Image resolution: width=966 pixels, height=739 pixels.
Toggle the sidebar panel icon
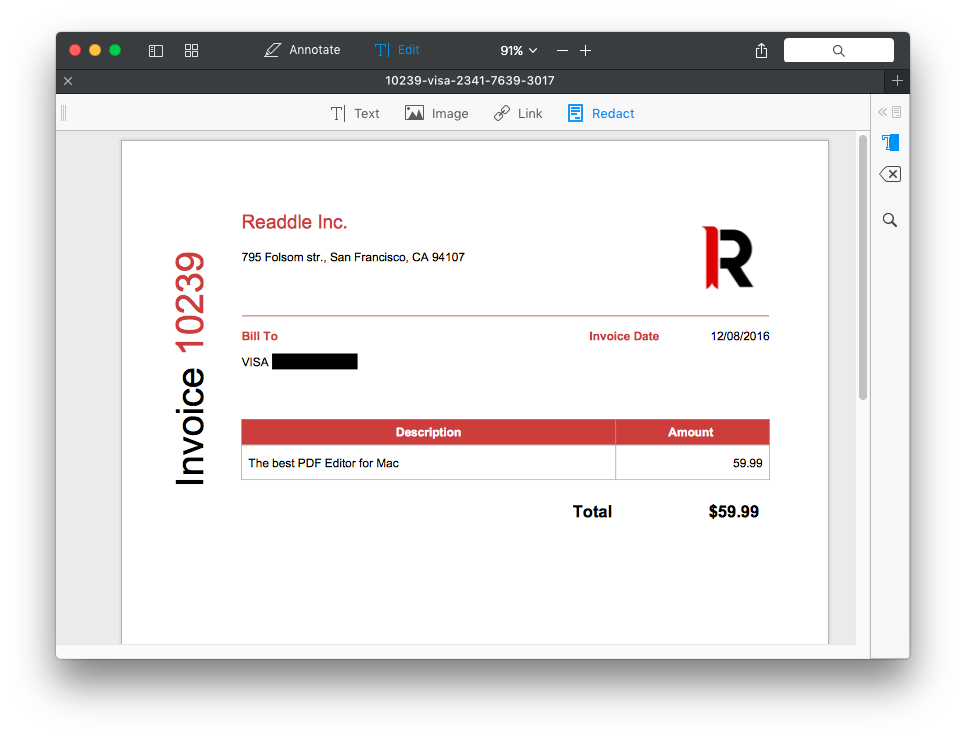click(156, 50)
